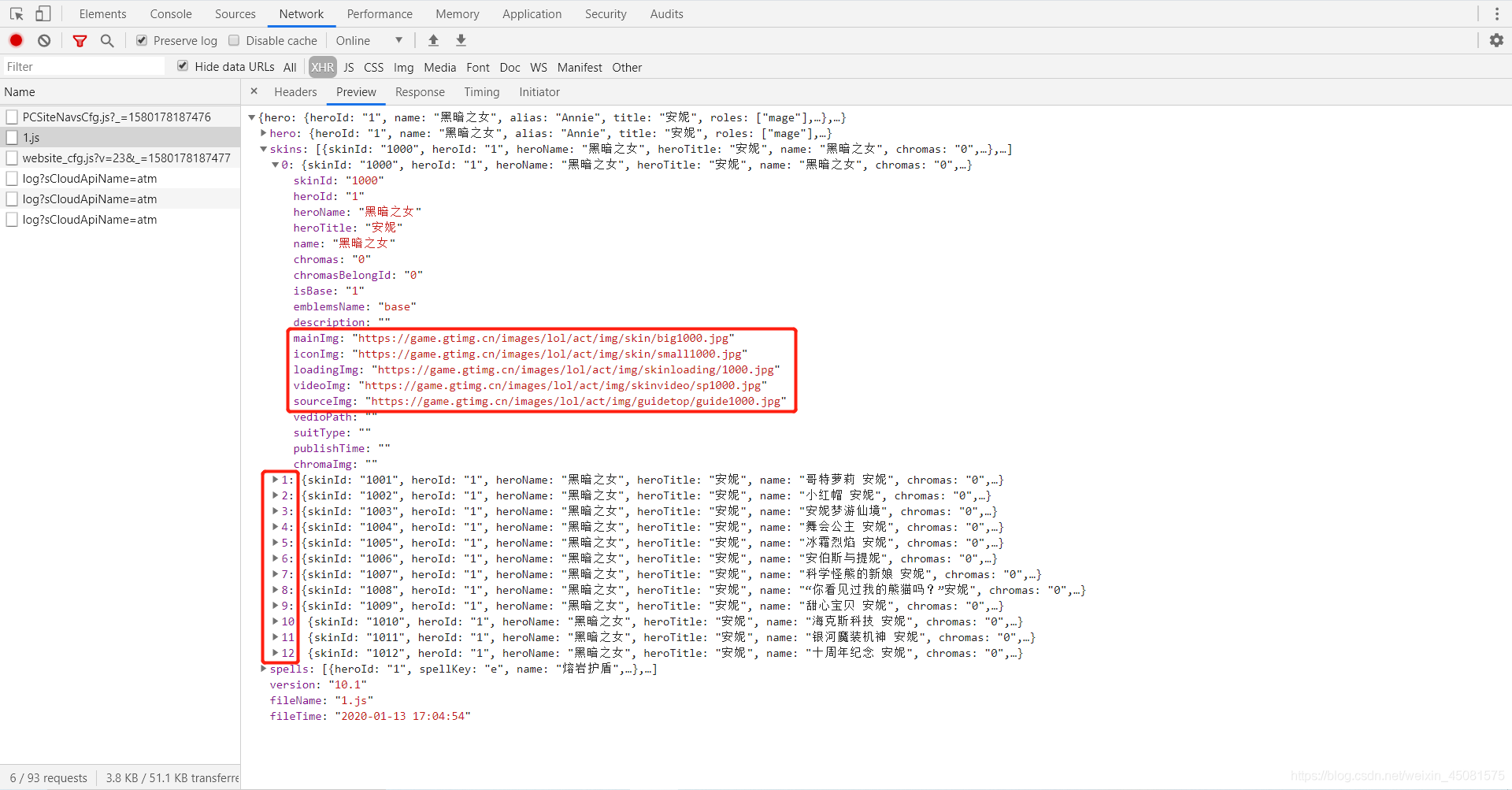The height and width of the screenshot is (790, 1512).
Task: Collapse skin item 0 node
Action: point(276,165)
